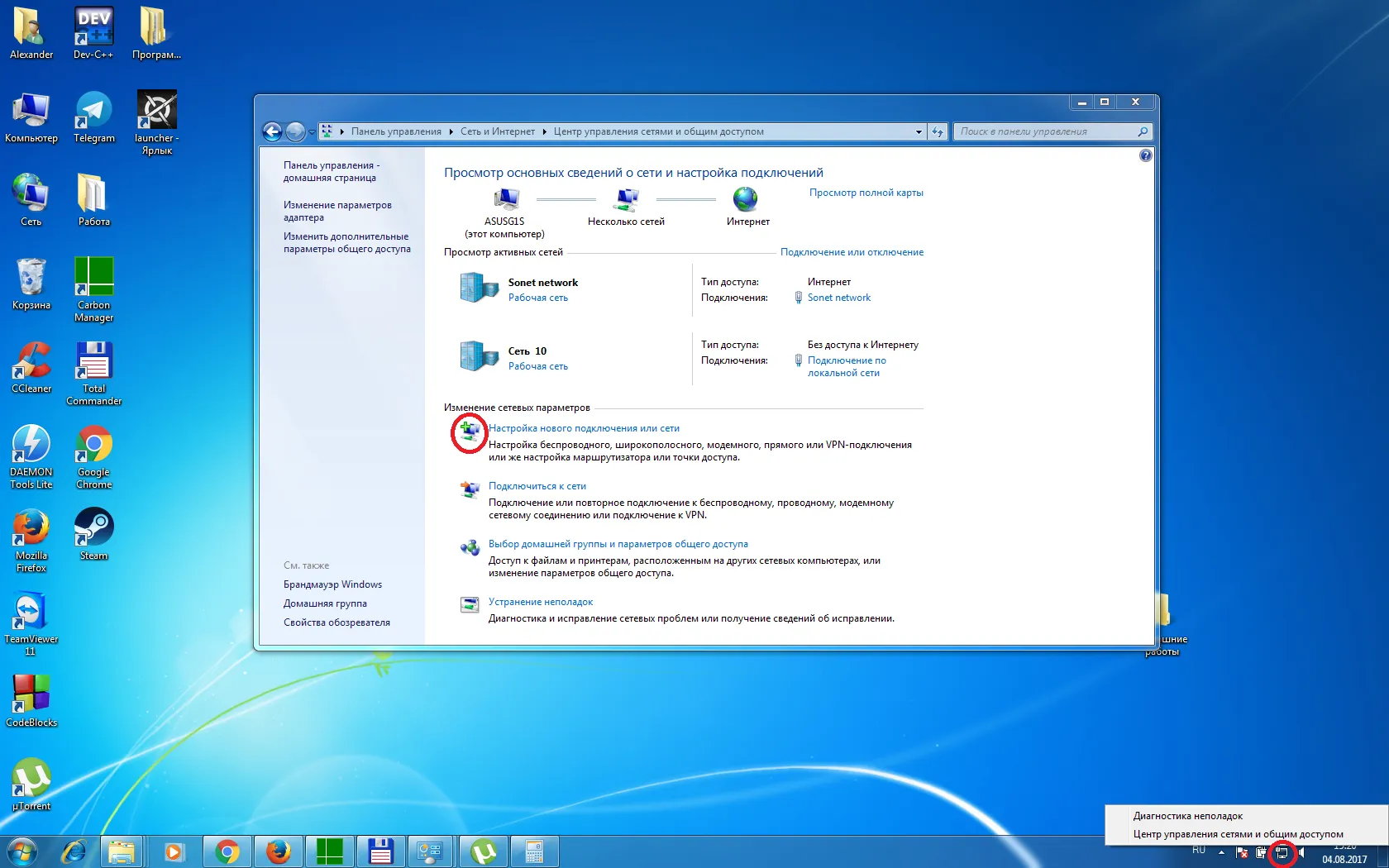Screen dimensions: 1389x868
Task: Expand breadcrumb arrow after Сеть и Интернет
Action: [545, 131]
